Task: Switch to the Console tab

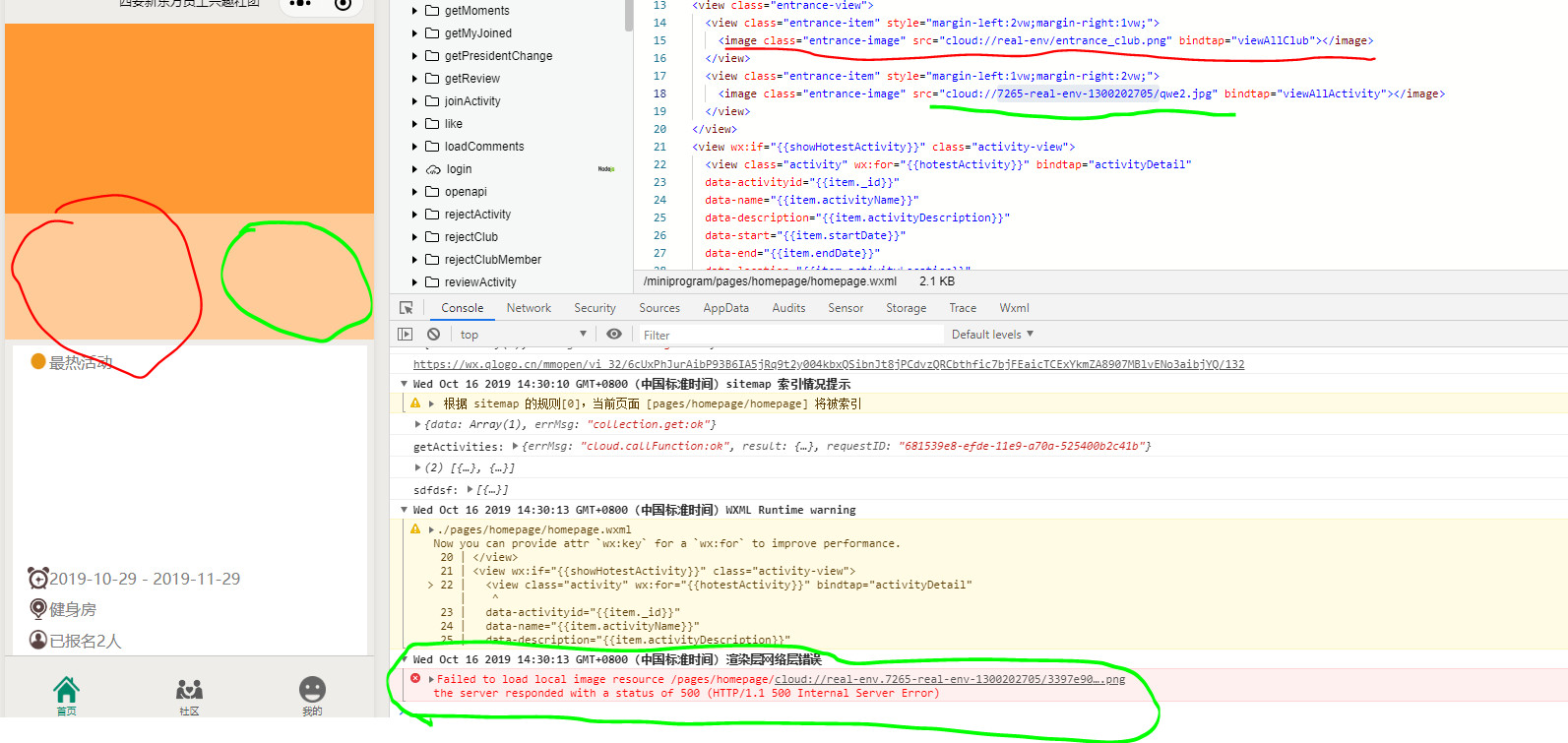Action: pyautogui.click(x=462, y=308)
